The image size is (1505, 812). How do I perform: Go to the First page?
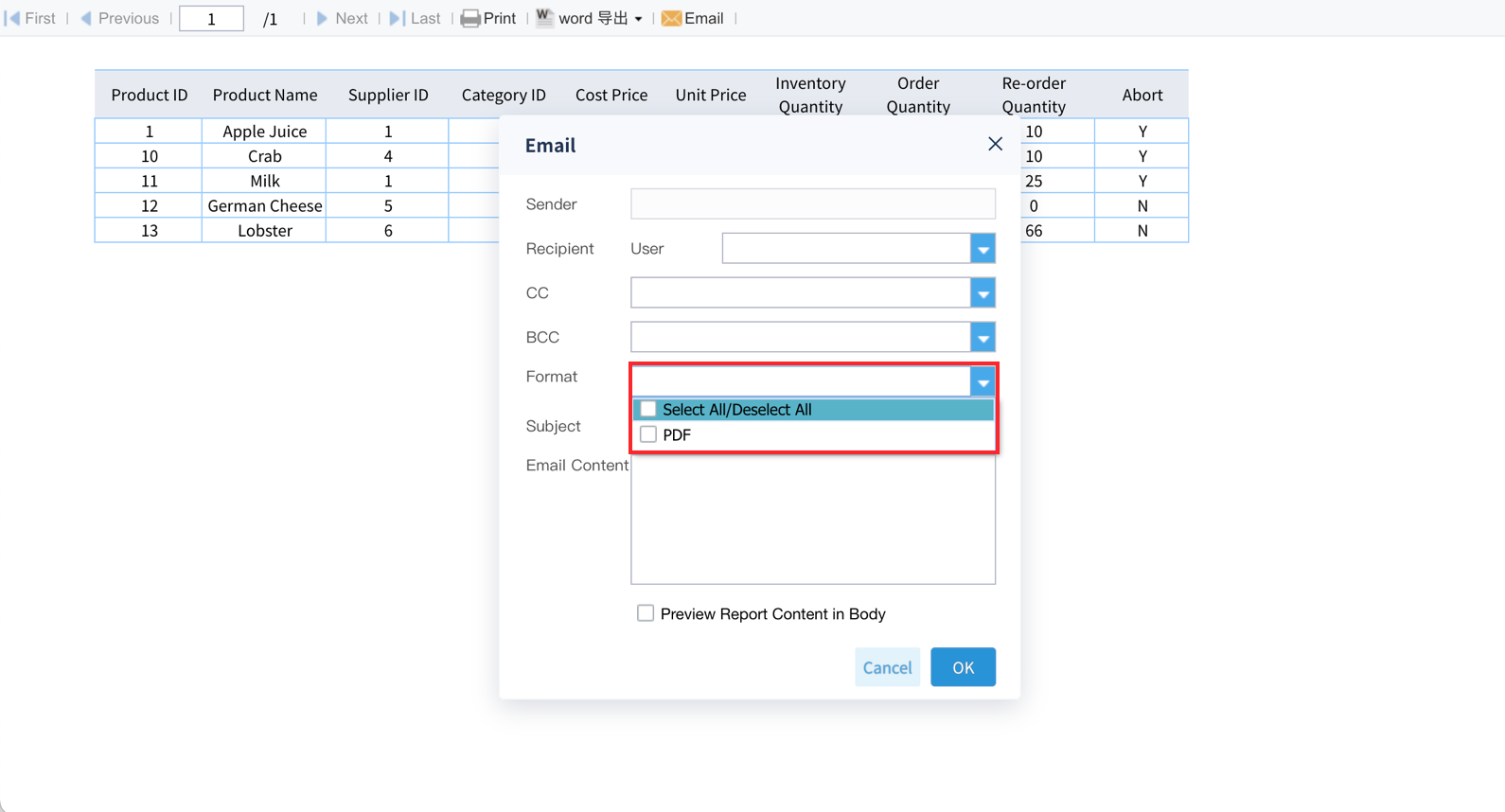coord(30,18)
